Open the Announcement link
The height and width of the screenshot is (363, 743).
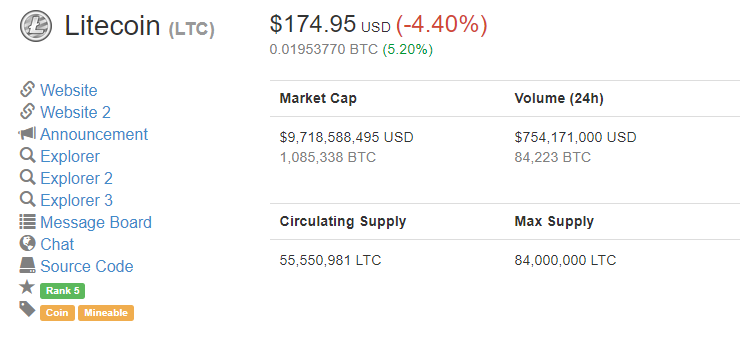(94, 134)
